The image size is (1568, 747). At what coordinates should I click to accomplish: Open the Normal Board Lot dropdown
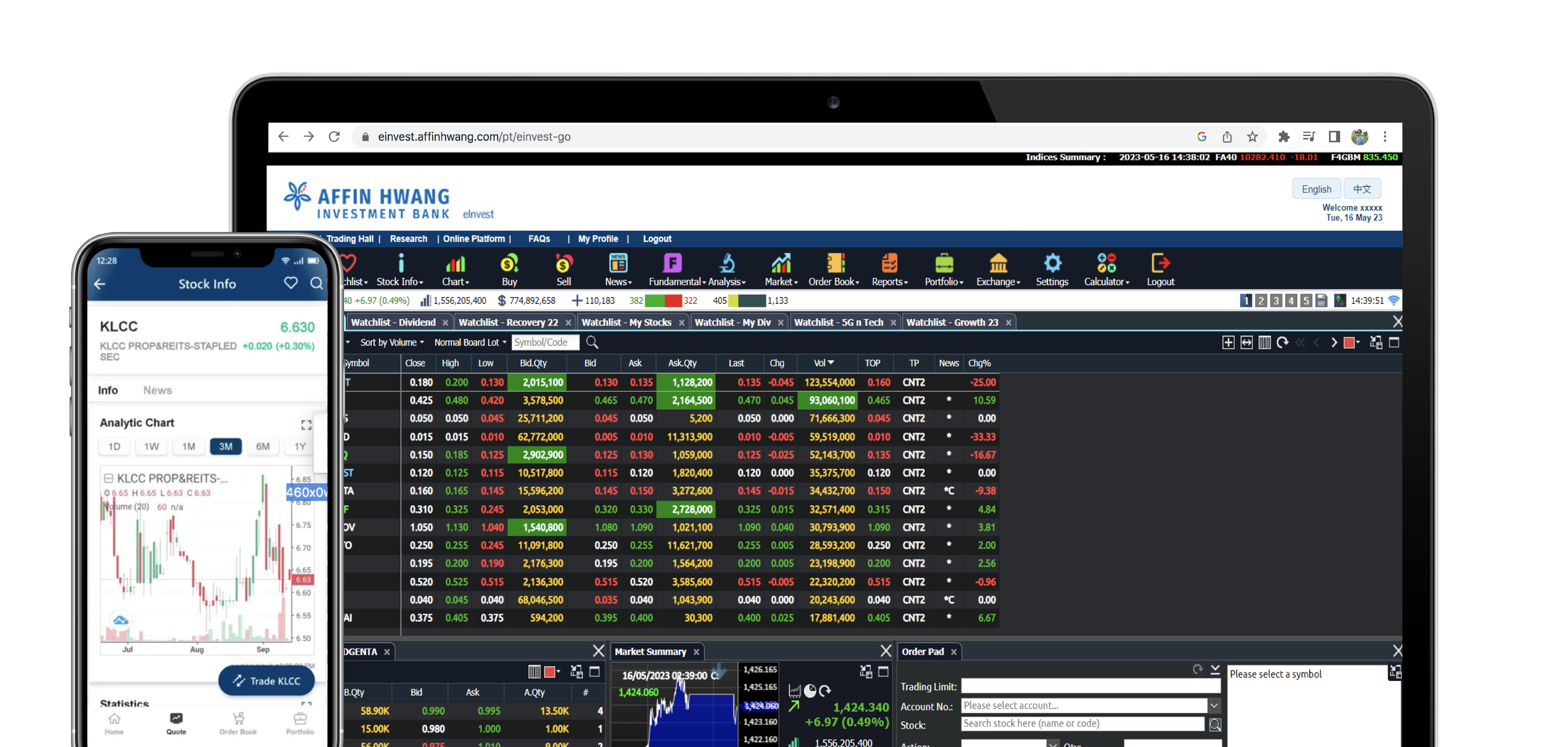click(x=470, y=342)
